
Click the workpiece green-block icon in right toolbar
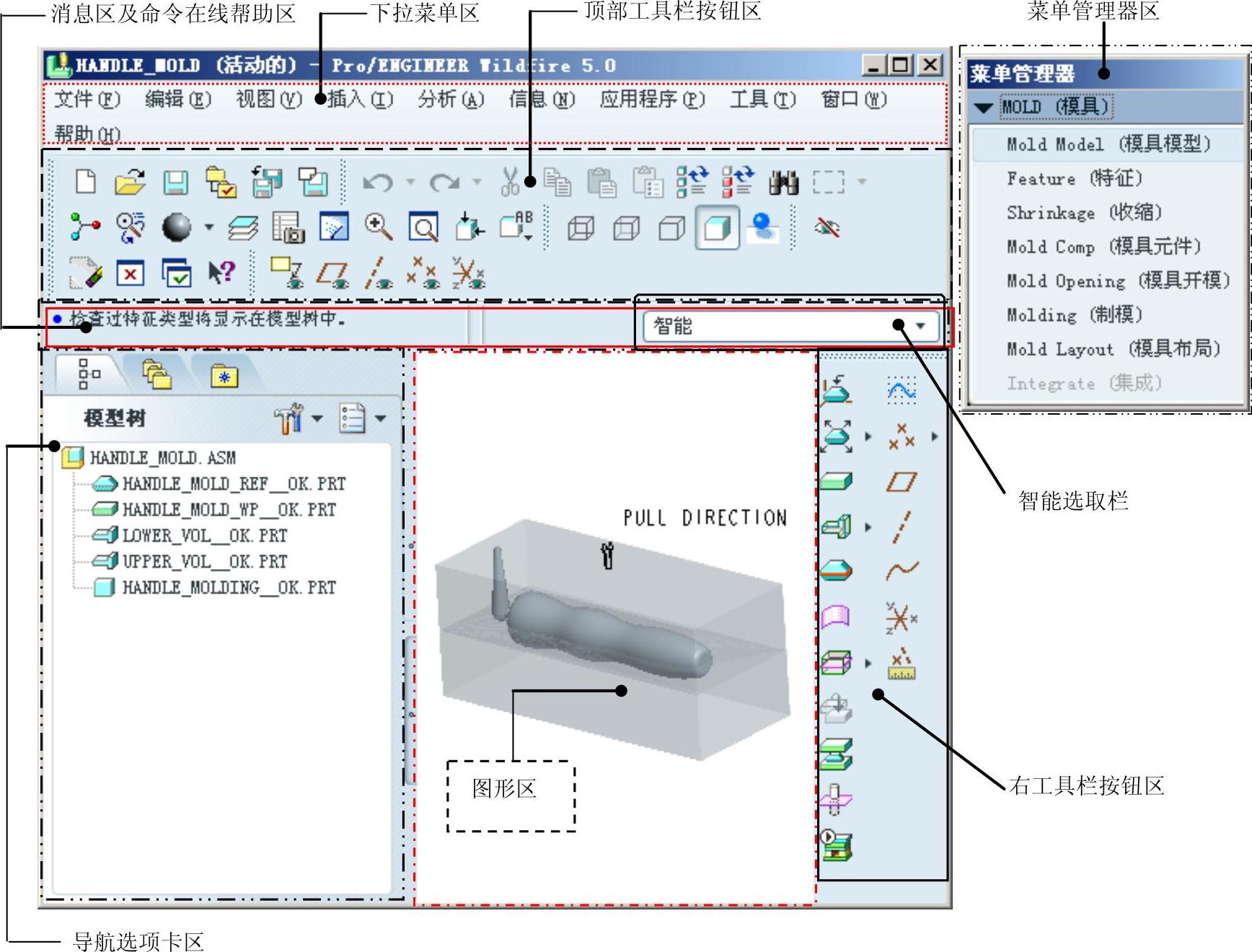coord(837,481)
